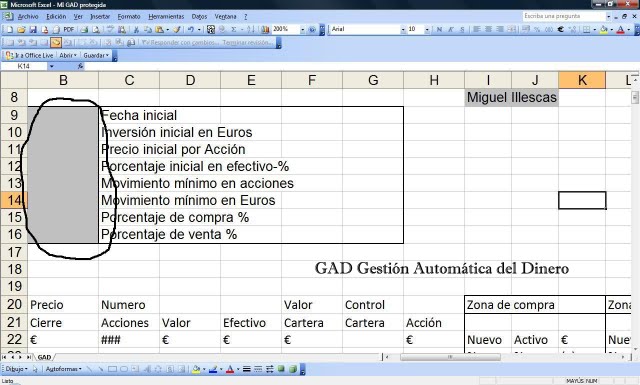The height and width of the screenshot is (385, 640).
Task: Choose the line style icon in the Drawing toolbar
Action: [247, 369]
